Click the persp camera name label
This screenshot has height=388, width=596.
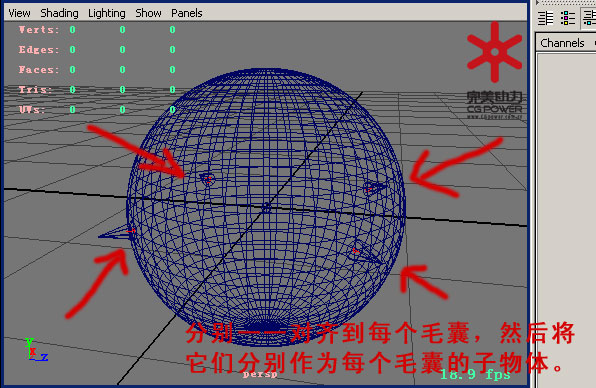pyautogui.click(x=260, y=374)
